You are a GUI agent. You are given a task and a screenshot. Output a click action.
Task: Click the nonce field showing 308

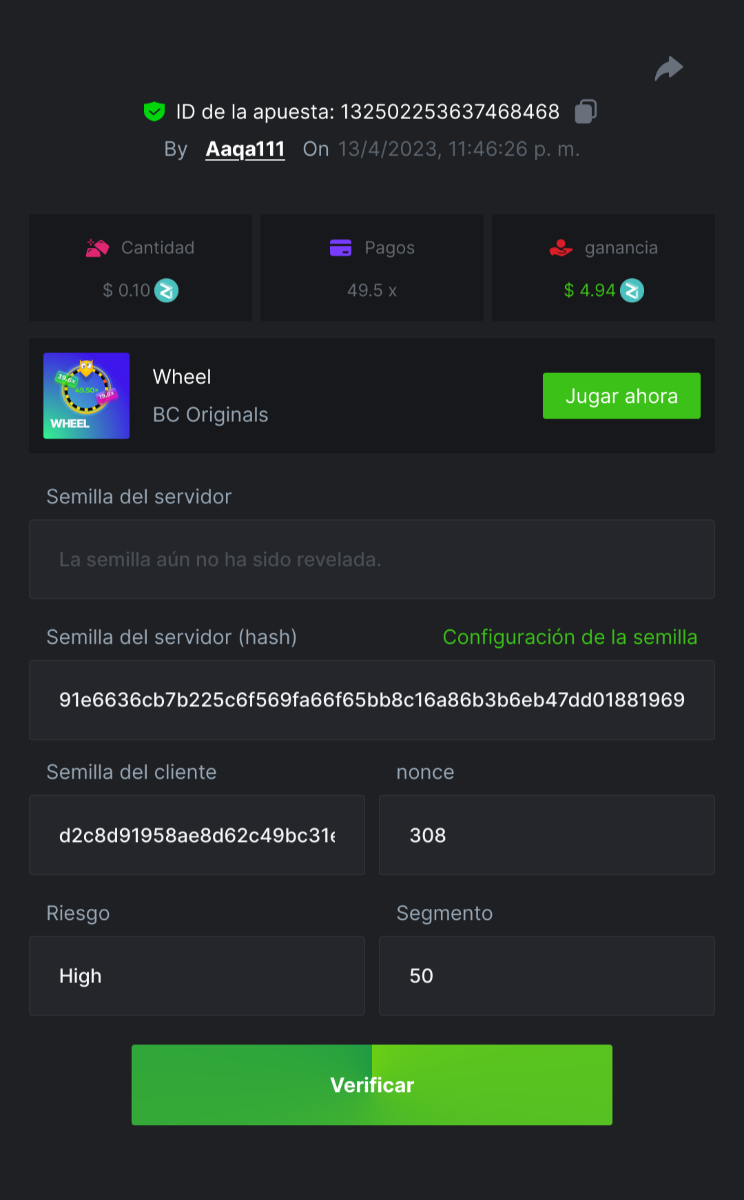546,835
